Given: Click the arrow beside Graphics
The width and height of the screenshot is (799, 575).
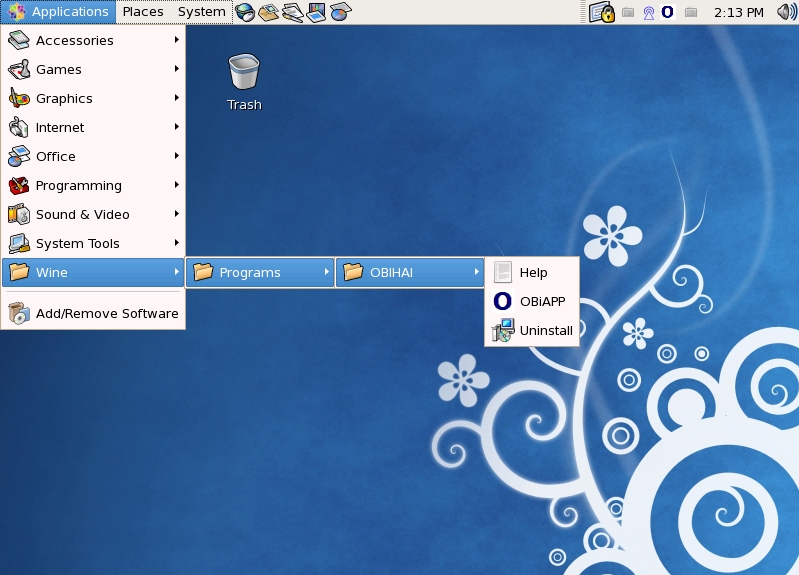Looking at the screenshot, I should pyautogui.click(x=176, y=98).
